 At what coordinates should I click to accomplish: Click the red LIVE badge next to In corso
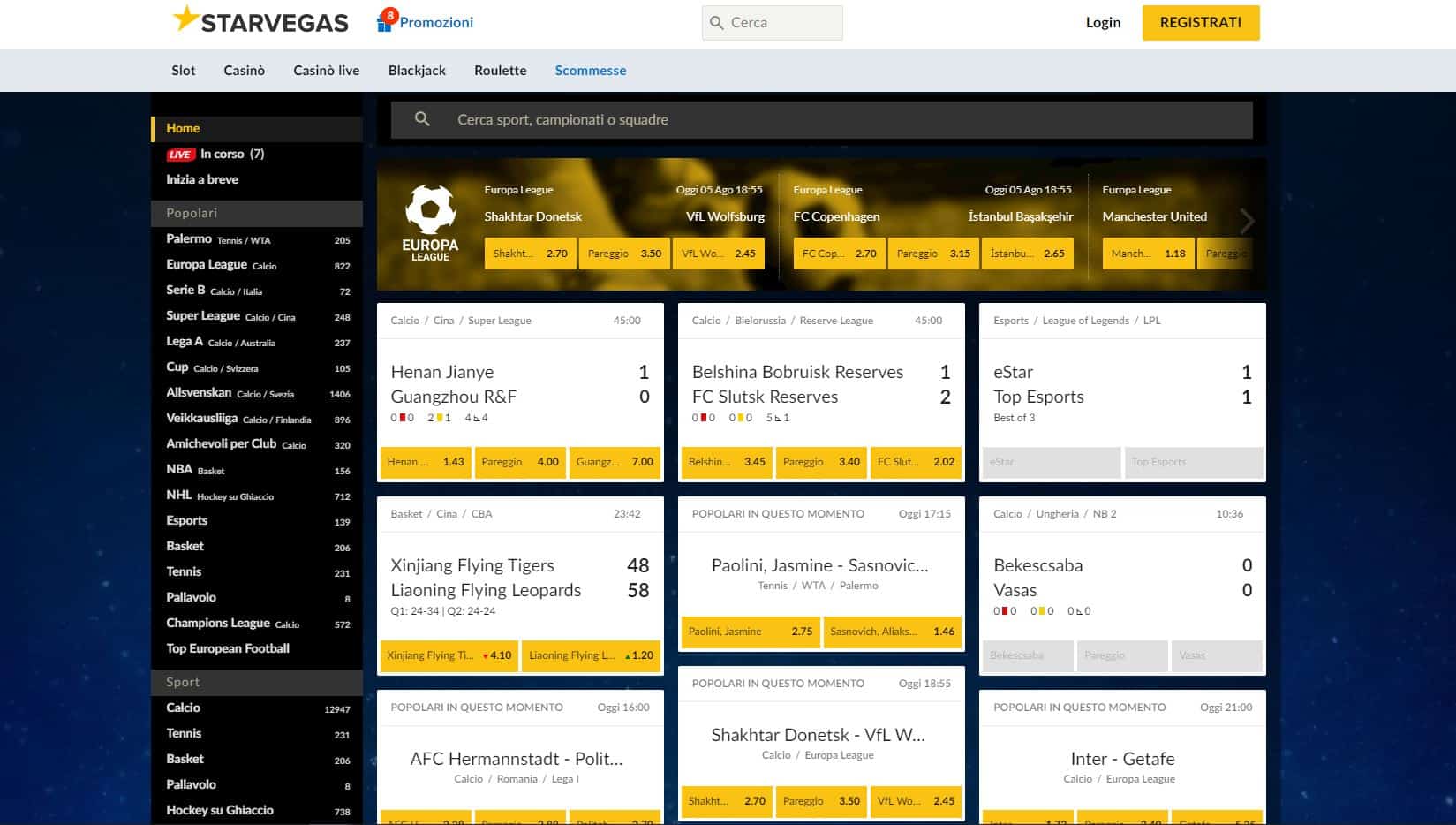(x=180, y=153)
